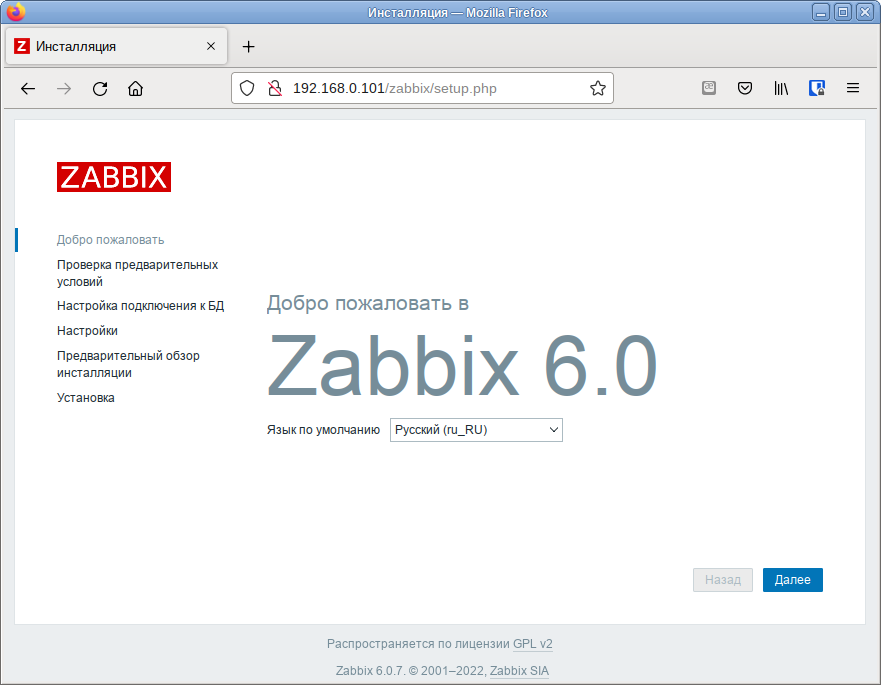Click the Firefox logo in title bar
881x685 pixels.
(16, 12)
